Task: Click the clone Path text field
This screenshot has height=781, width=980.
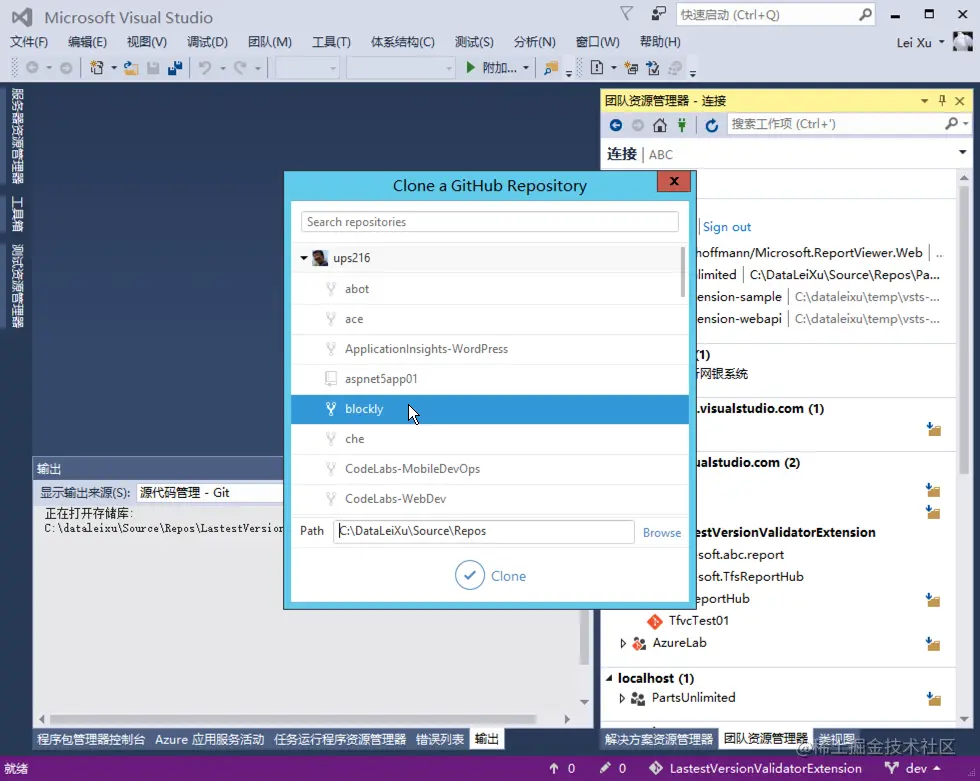Action: click(483, 532)
